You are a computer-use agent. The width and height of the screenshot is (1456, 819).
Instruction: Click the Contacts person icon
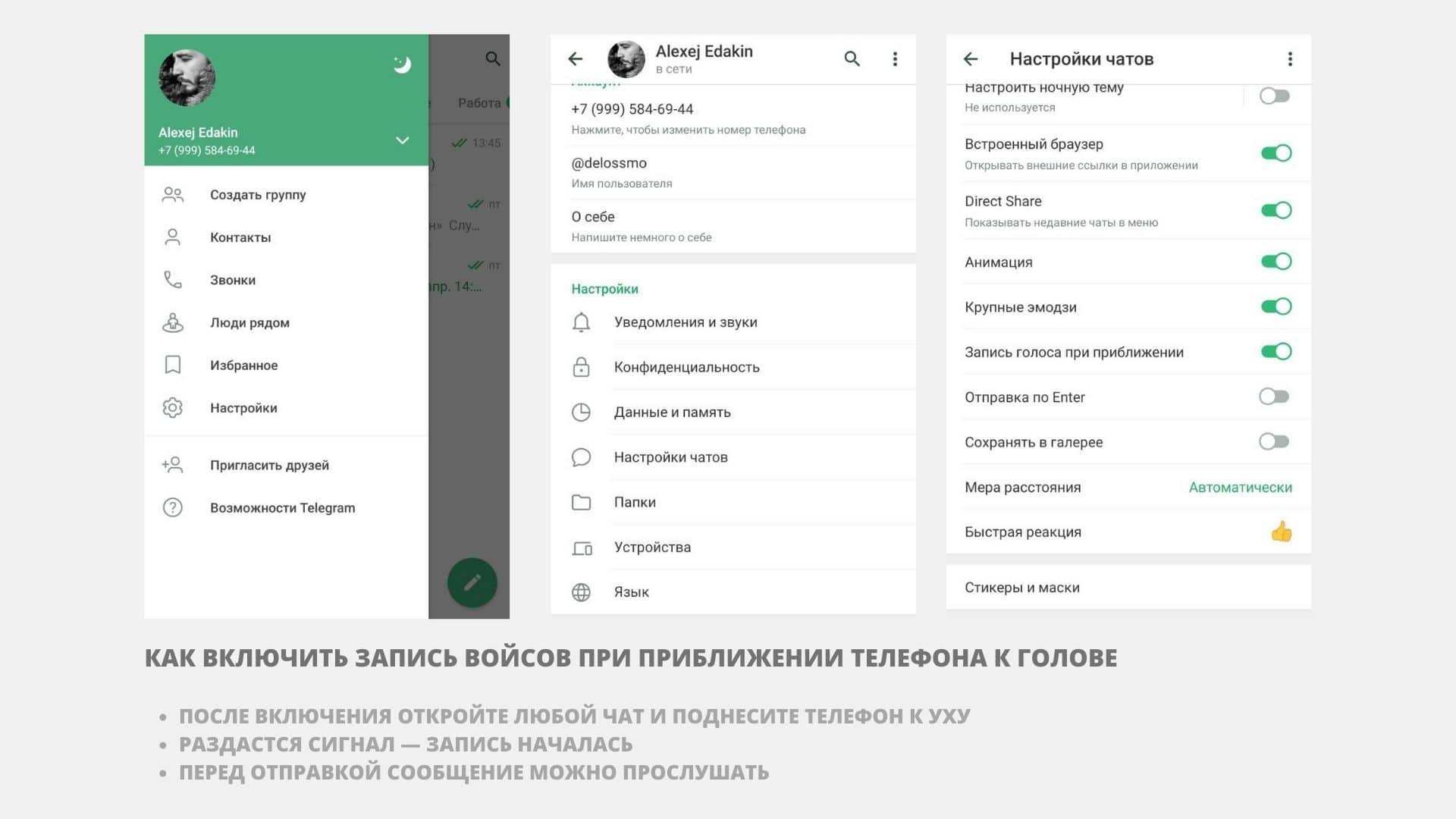coord(173,237)
